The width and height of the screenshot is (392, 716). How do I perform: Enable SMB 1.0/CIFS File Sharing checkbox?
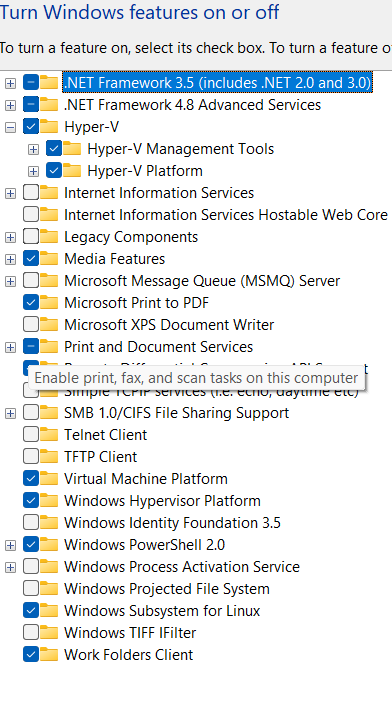click(x=31, y=413)
